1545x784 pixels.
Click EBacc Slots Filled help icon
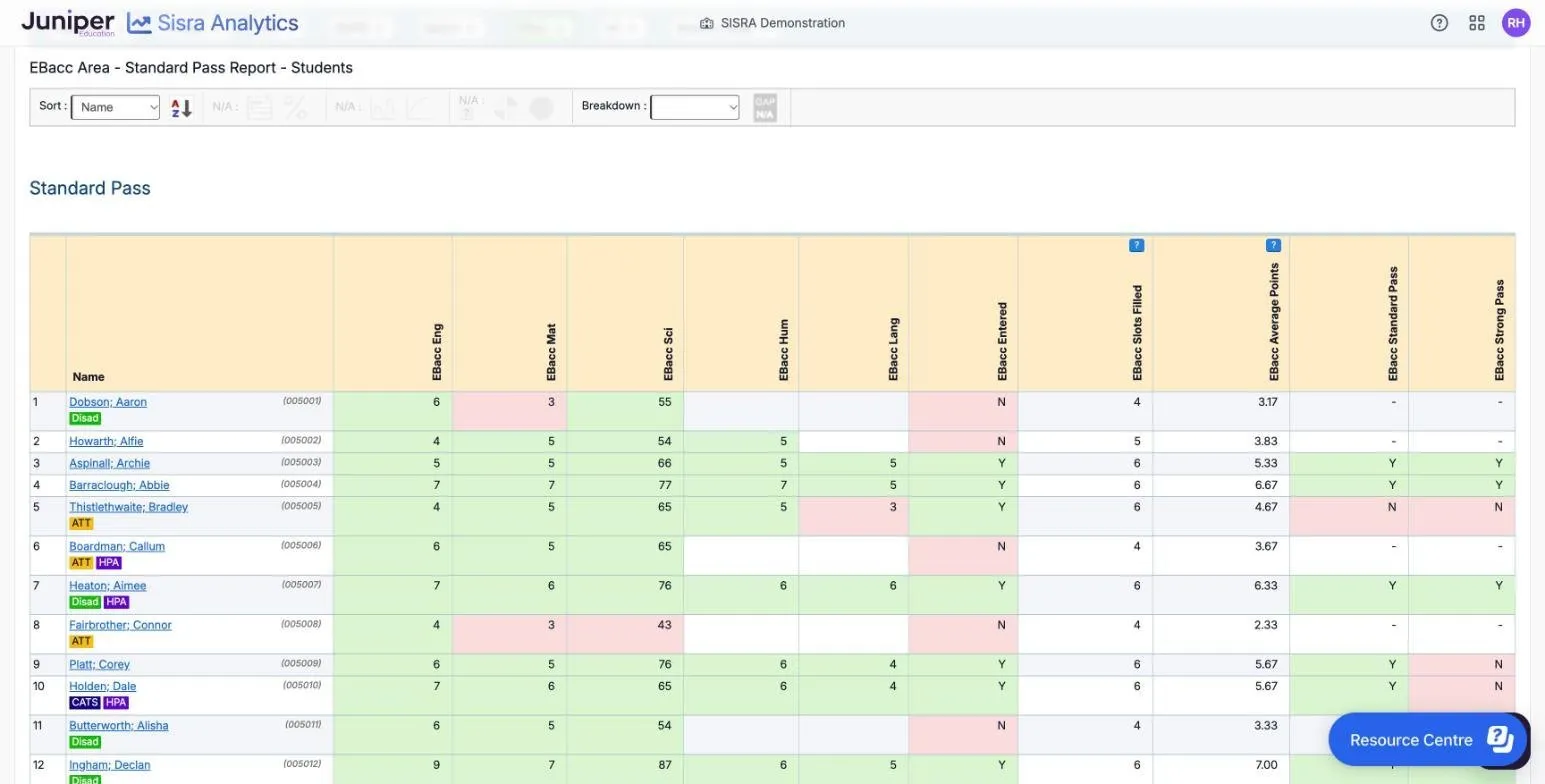[x=1136, y=245]
